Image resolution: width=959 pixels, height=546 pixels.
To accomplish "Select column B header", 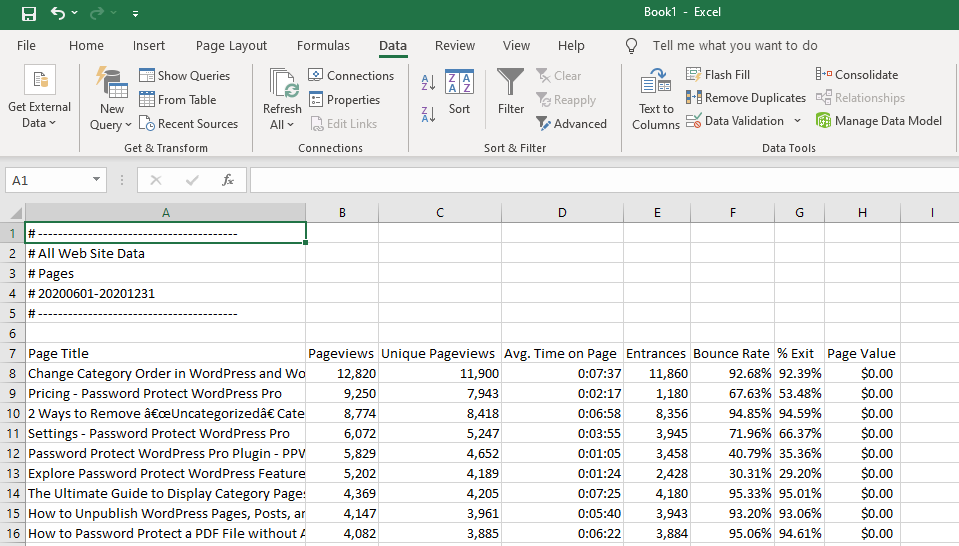I will pyautogui.click(x=342, y=213).
